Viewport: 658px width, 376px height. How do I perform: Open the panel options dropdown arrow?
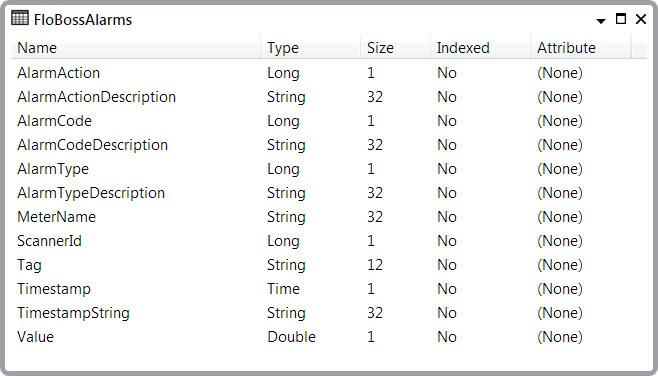tap(601, 21)
